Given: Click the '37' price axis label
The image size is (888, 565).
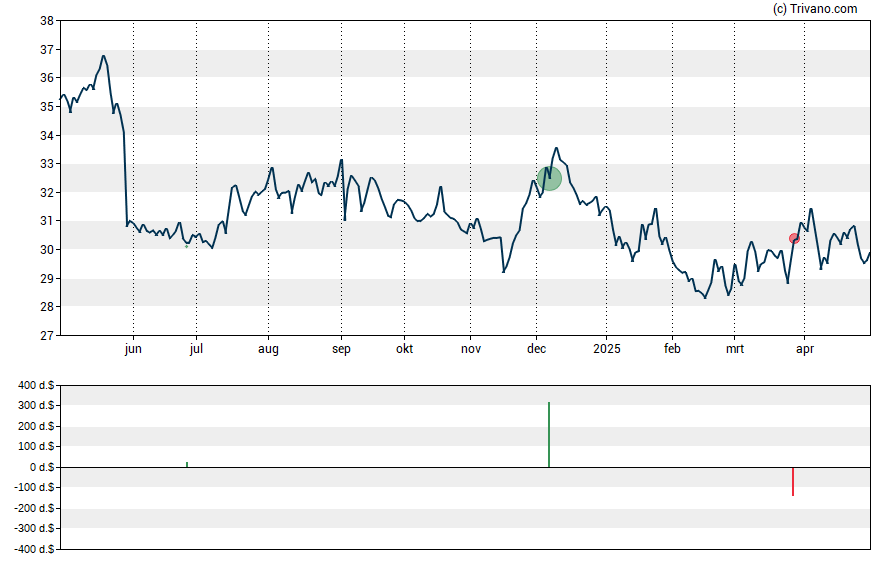Looking at the screenshot, I should click(47, 50).
